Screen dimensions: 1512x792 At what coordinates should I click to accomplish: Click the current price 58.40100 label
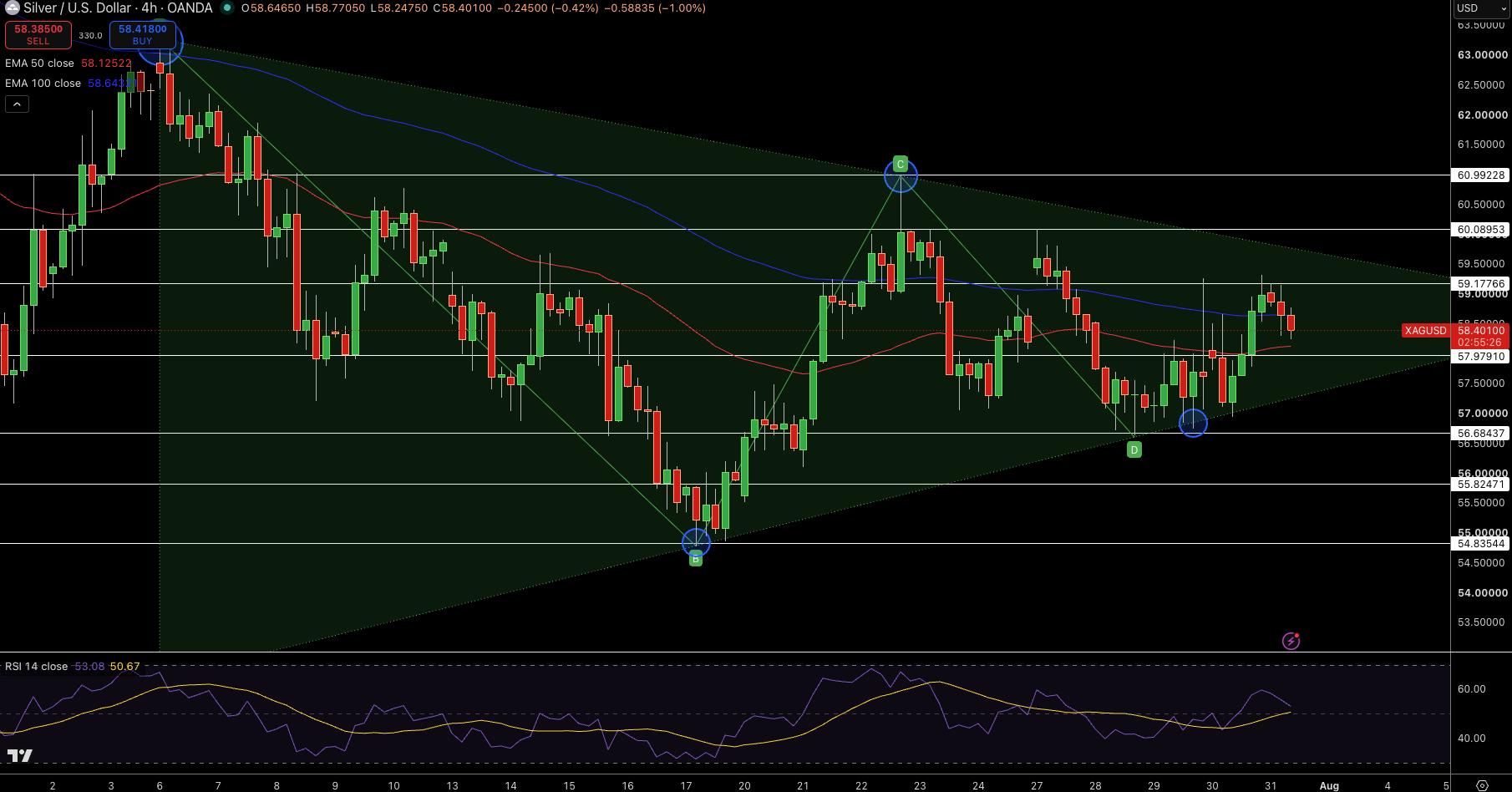[x=1481, y=331]
